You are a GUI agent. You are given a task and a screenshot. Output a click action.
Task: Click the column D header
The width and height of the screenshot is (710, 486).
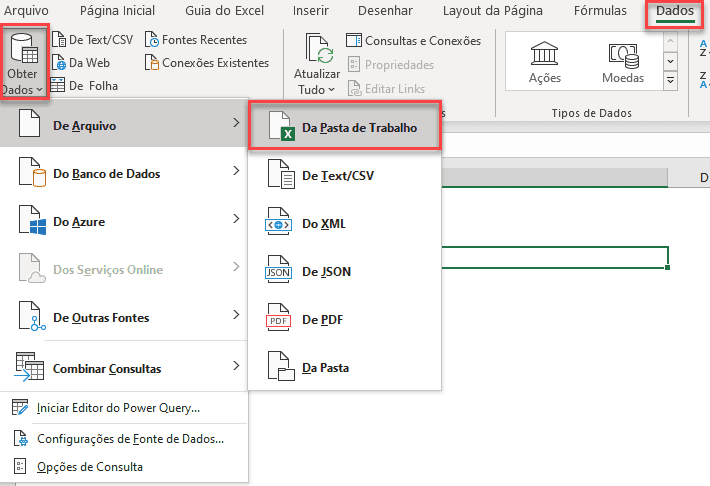click(x=689, y=178)
